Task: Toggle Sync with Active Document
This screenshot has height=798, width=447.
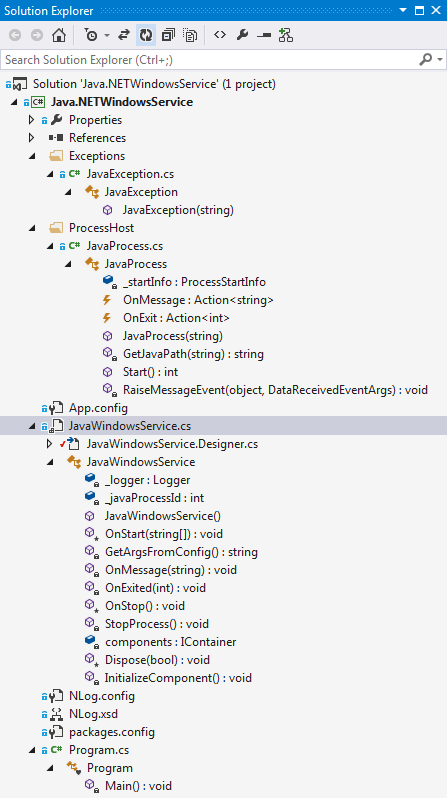Action: (x=124, y=35)
